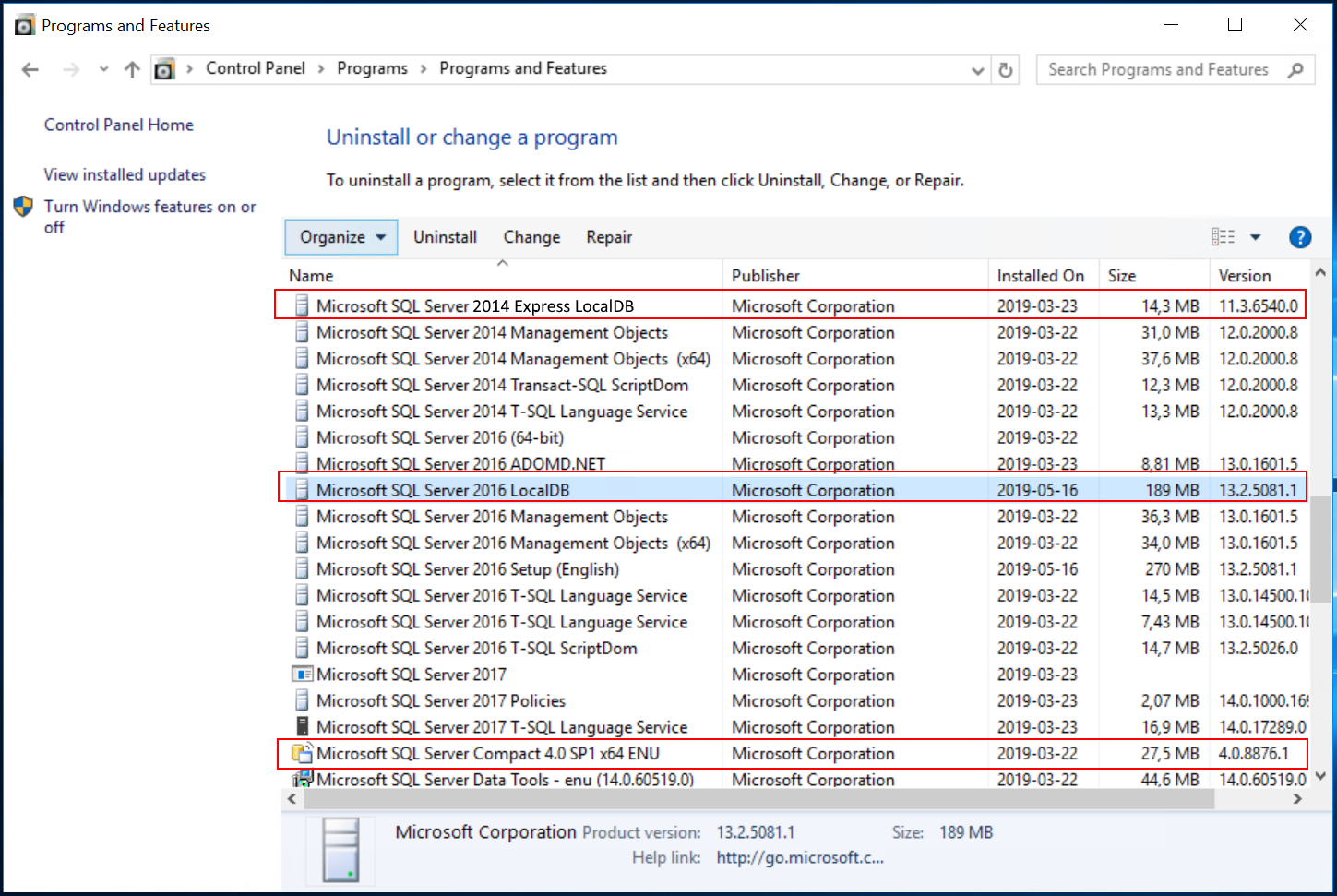Go back using the Back arrow
1337x896 pixels.
click(30, 69)
